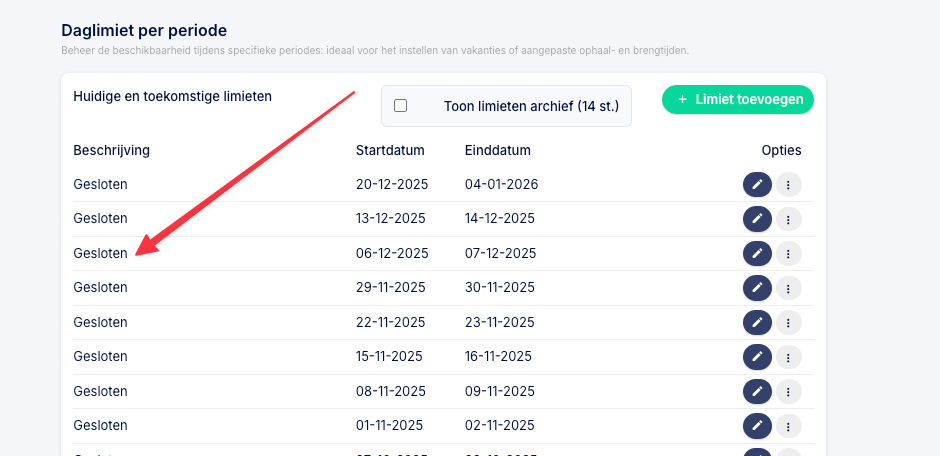
Task: Click pencil icon for 29-11-2025 row
Action: click(x=757, y=288)
